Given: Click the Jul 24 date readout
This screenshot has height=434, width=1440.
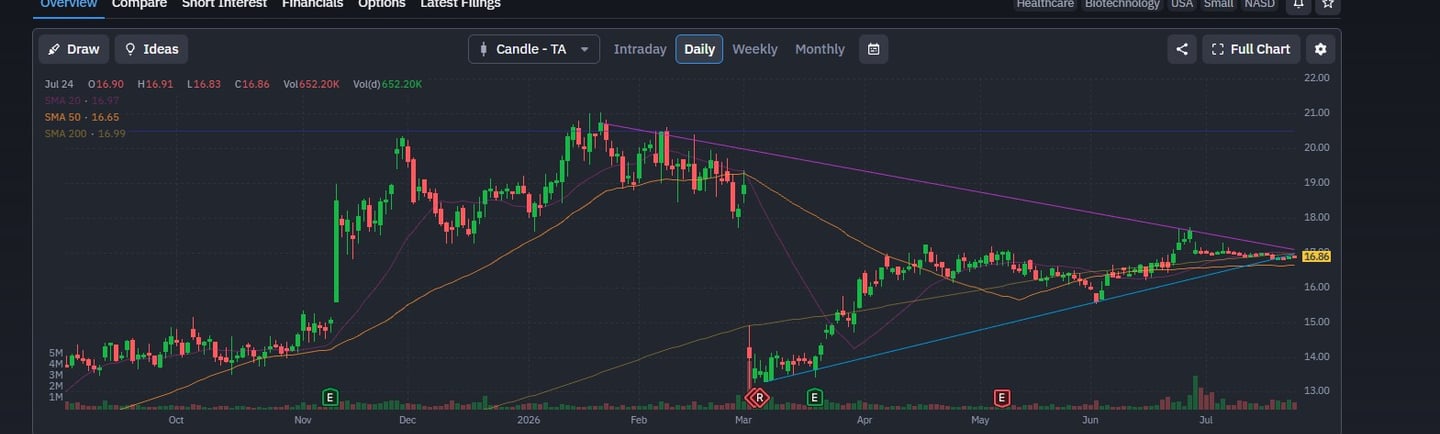Looking at the screenshot, I should 59,84.
